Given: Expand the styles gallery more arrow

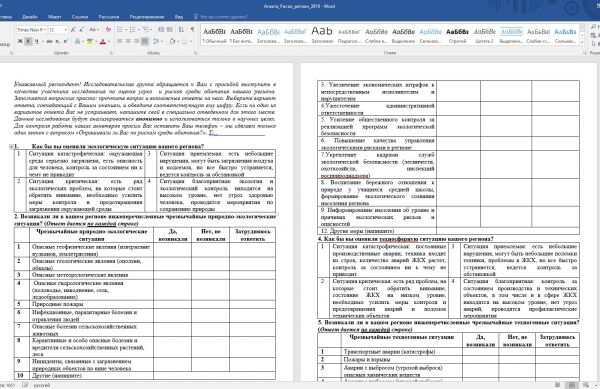Looking at the screenshot, I should pyautogui.click(x=583, y=42).
